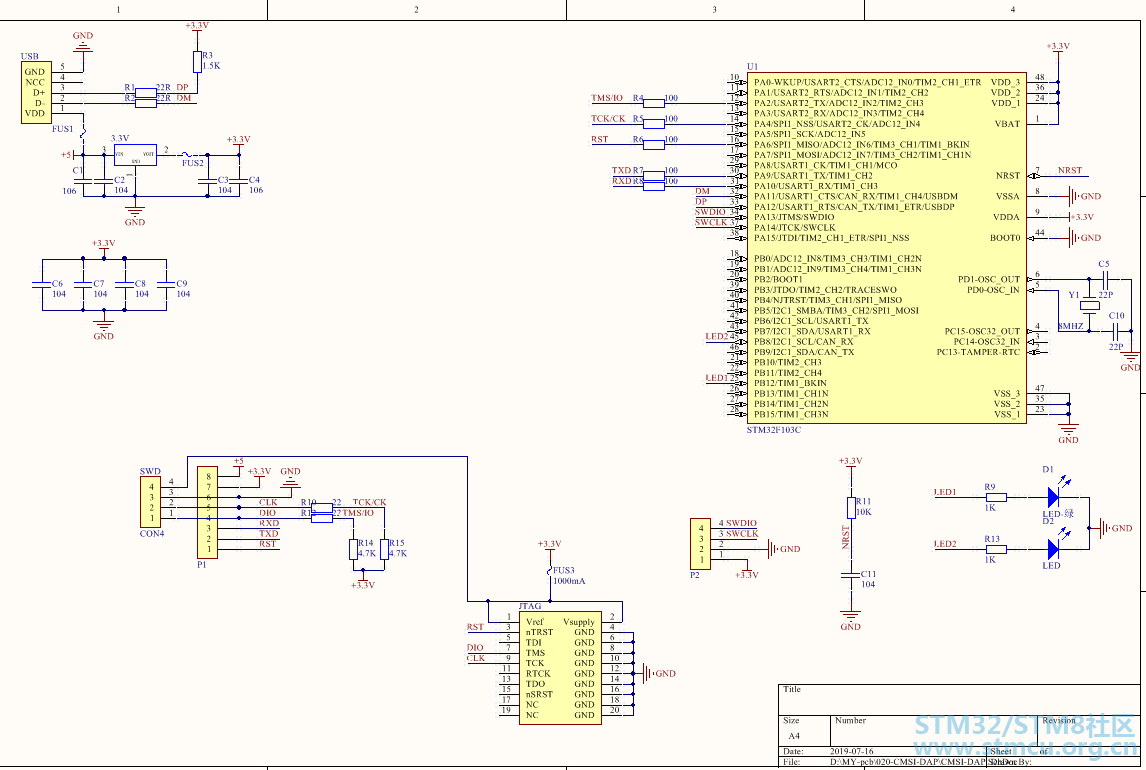The height and width of the screenshot is (770, 1146).
Task: Select the P1 eight-pin header
Action: click(208, 513)
